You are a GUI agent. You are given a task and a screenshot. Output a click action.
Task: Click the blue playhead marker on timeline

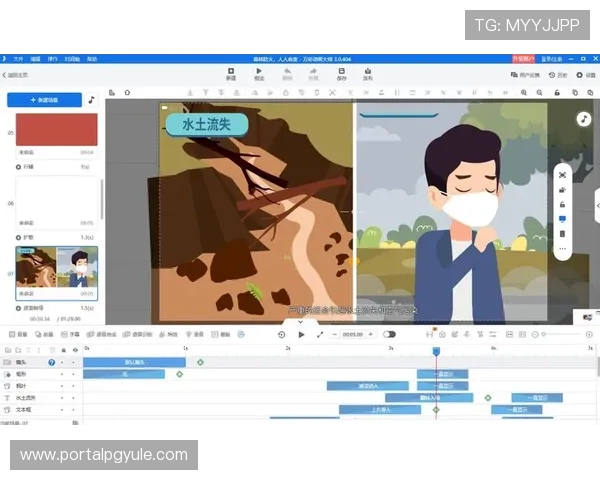coord(435,351)
